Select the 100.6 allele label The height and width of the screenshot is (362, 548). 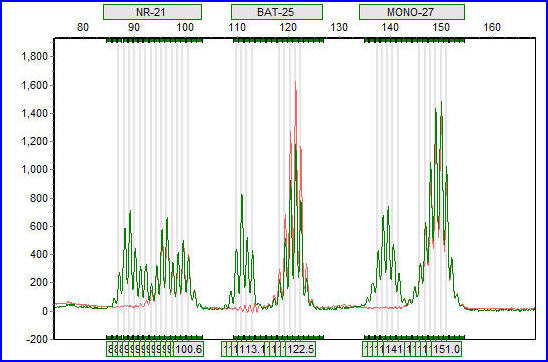click(189, 349)
